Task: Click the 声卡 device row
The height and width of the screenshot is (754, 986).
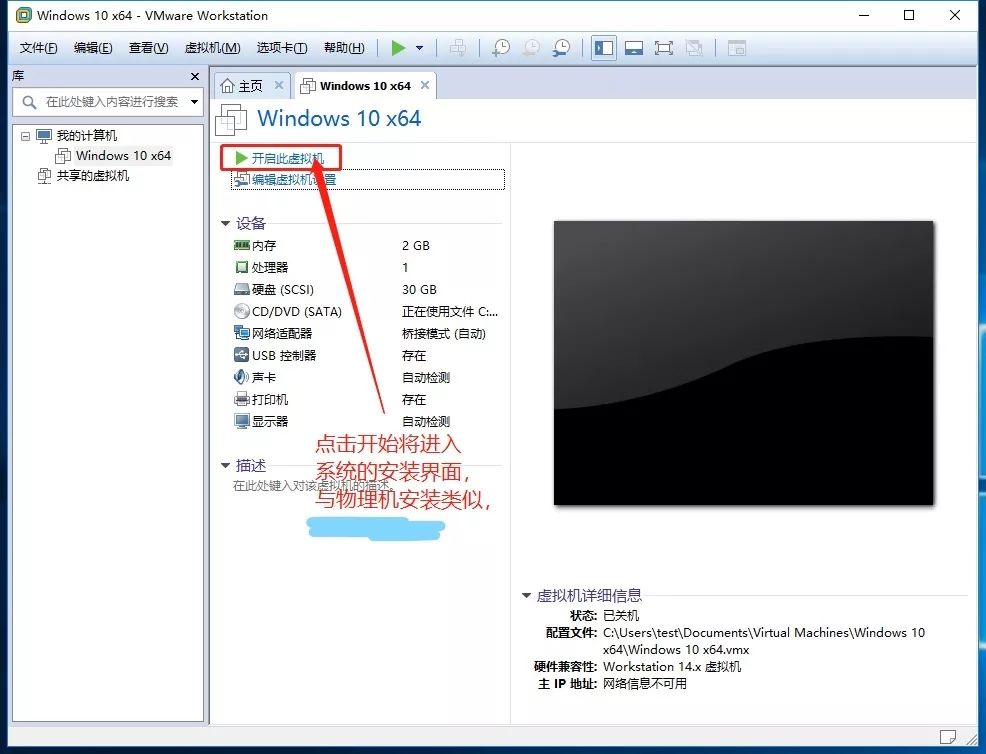Action: pos(366,377)
